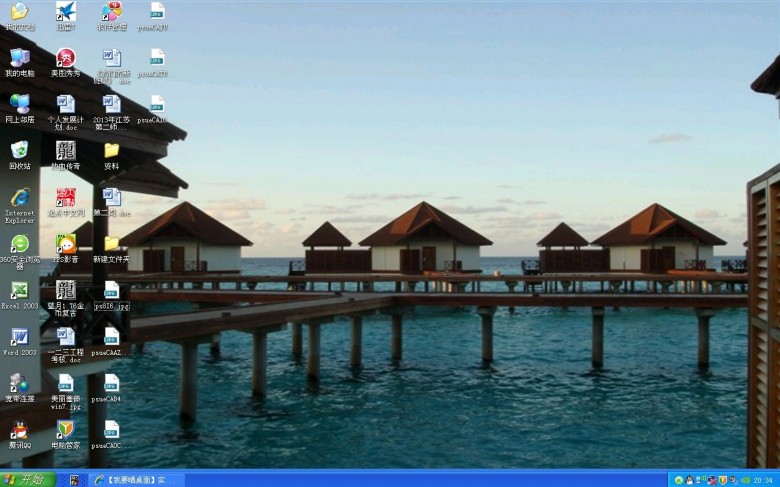Click the system clock showing 20:34
Viewport: 780px width, 487px height.
click(x=763, y=480)
